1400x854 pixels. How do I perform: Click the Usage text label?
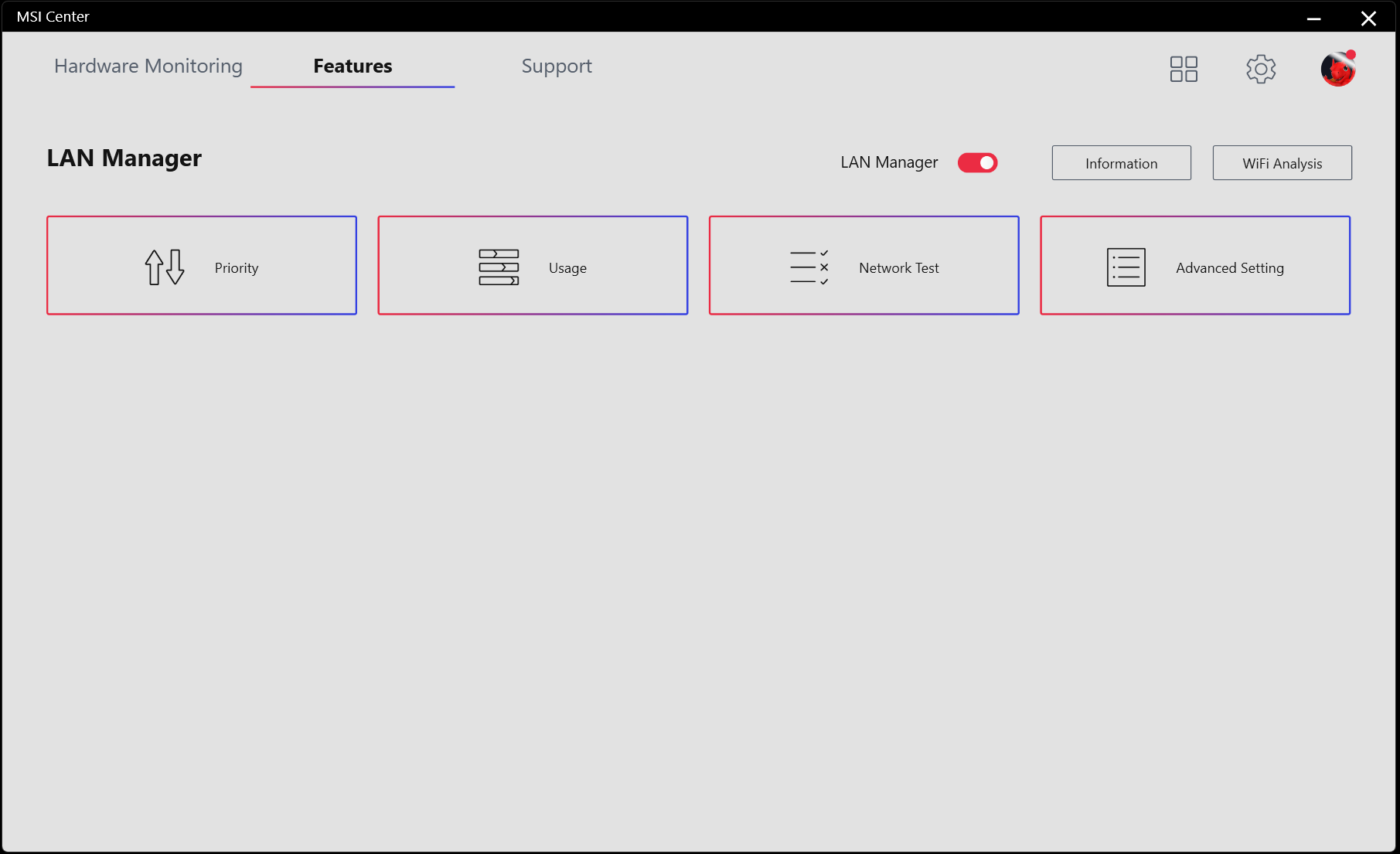point(567,268)
